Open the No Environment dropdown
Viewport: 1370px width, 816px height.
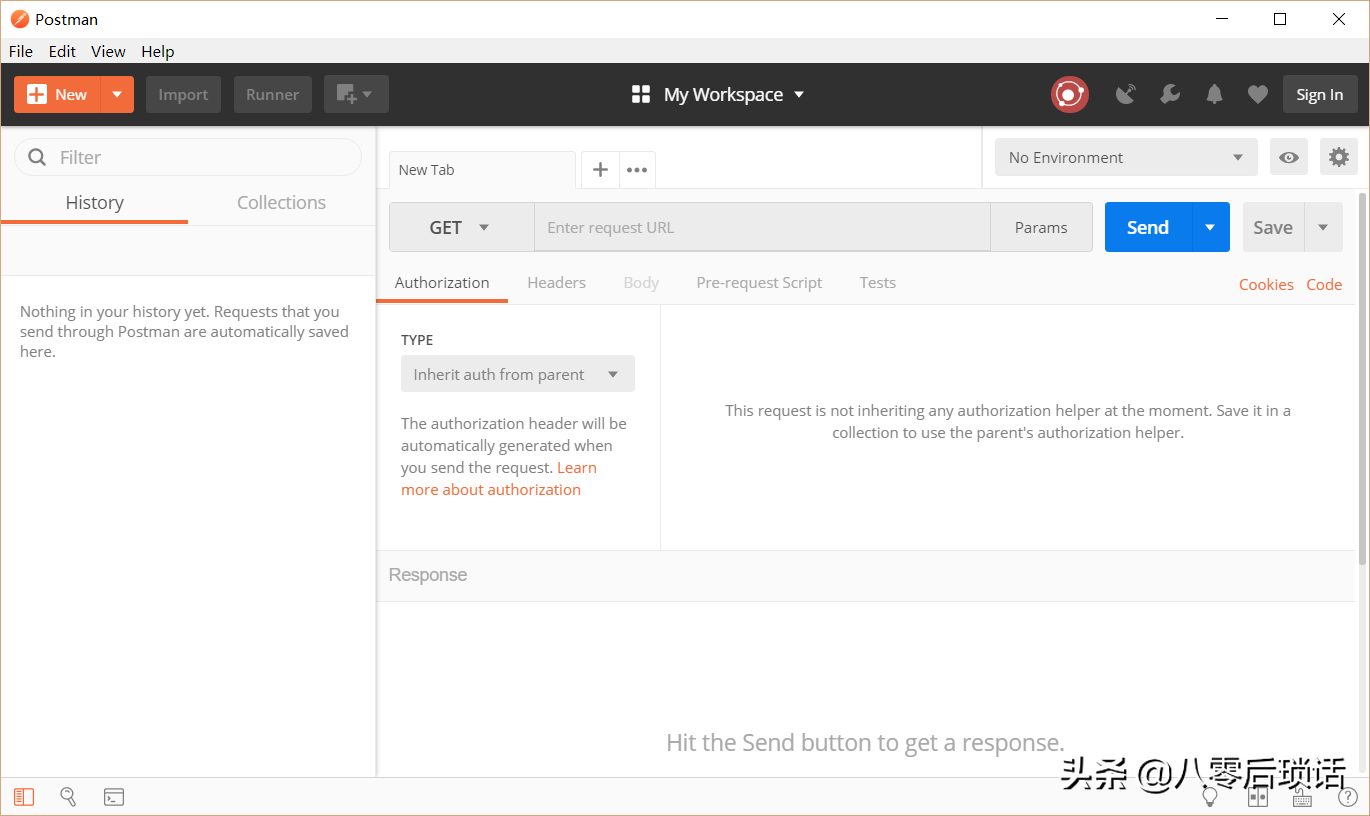[x=1126, y=157]
